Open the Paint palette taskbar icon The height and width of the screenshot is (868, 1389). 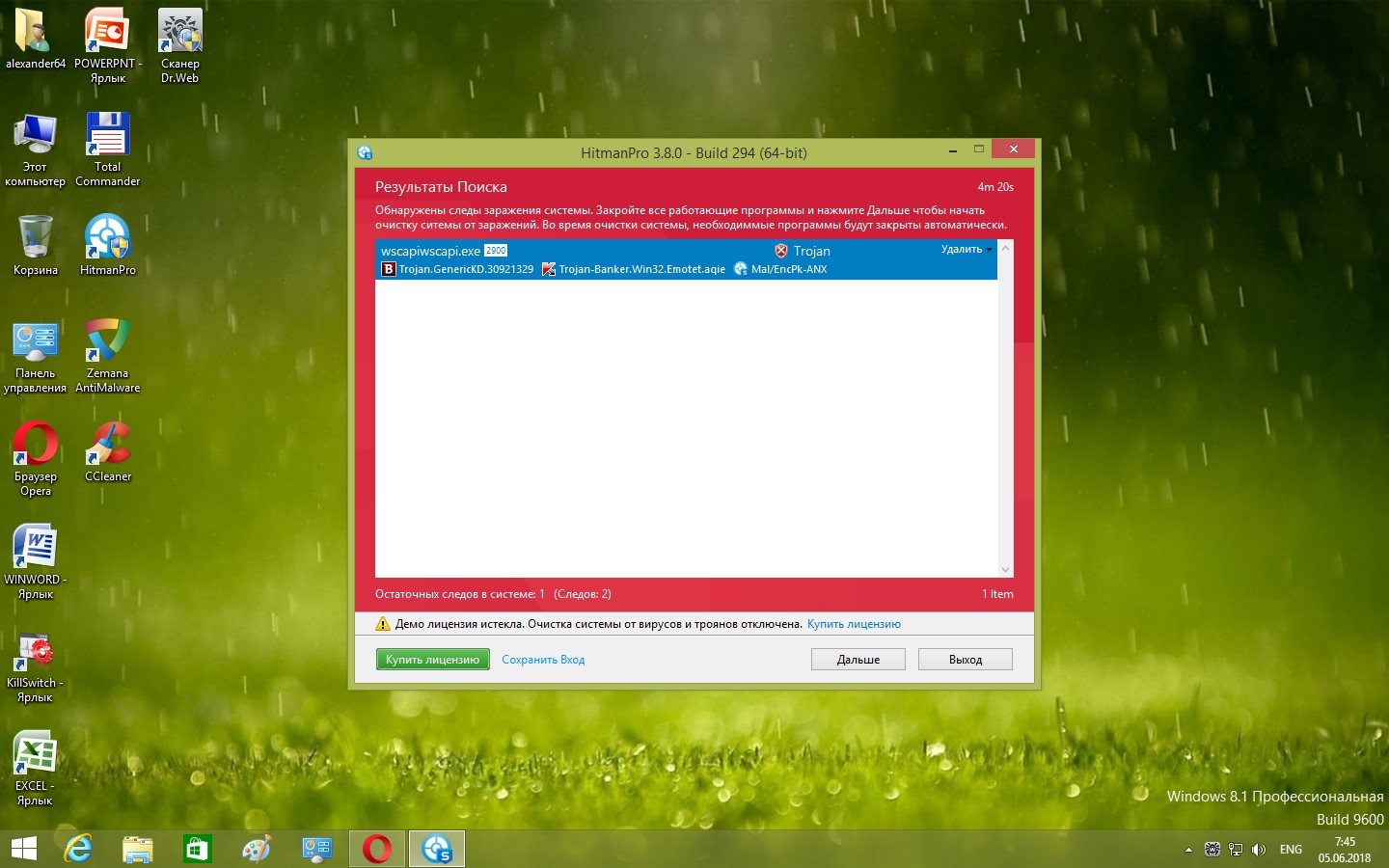(x=257, y=849)
